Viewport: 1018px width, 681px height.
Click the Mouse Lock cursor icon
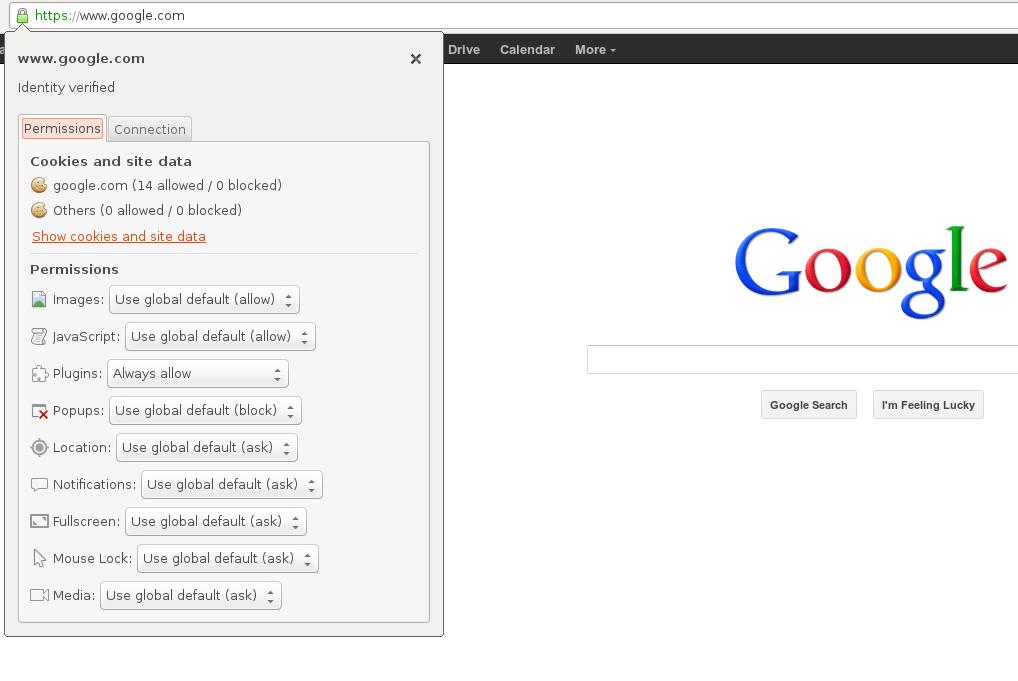pos(40,558)
